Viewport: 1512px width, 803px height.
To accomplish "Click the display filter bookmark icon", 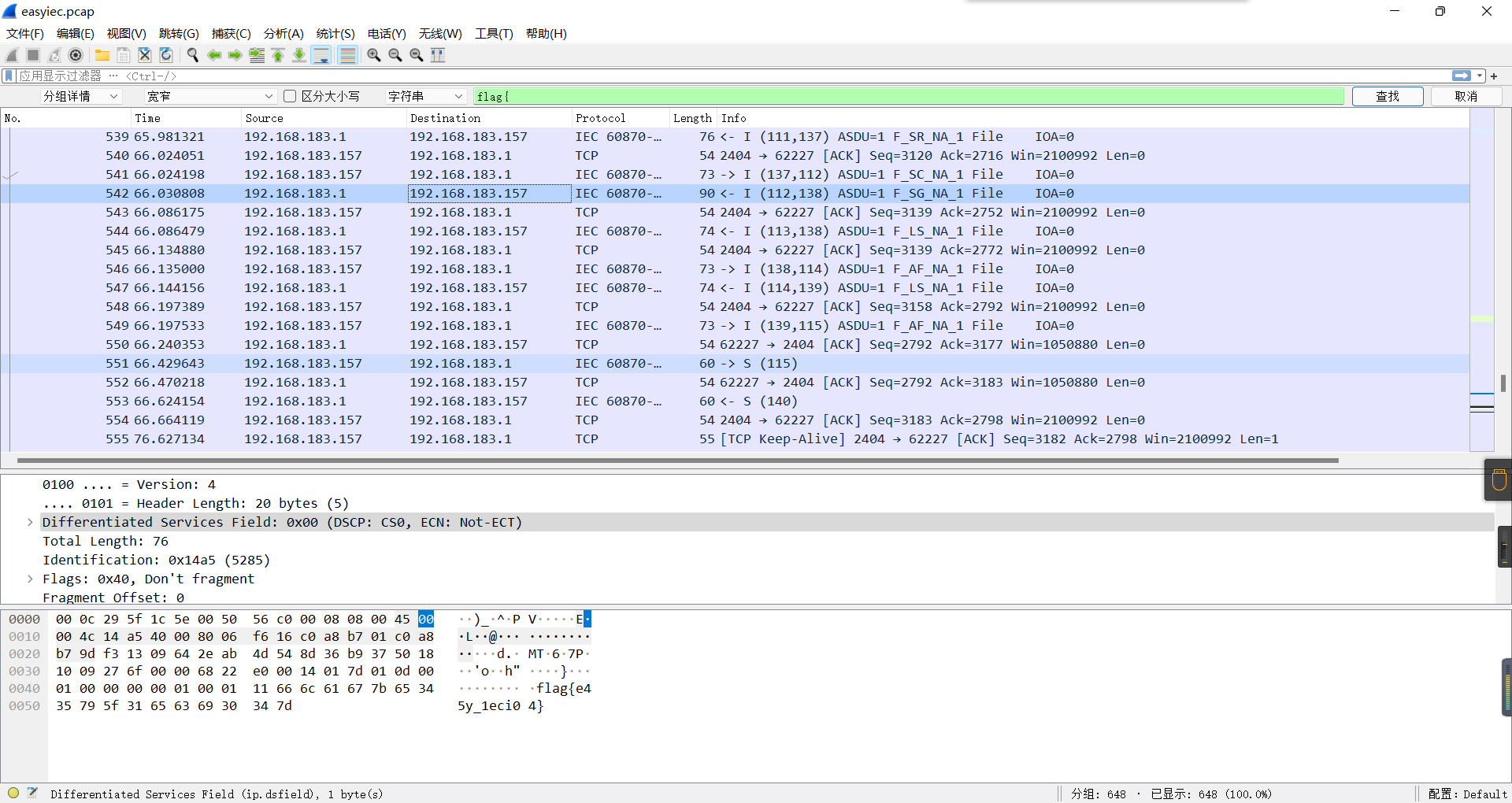I will click(9, 76).
